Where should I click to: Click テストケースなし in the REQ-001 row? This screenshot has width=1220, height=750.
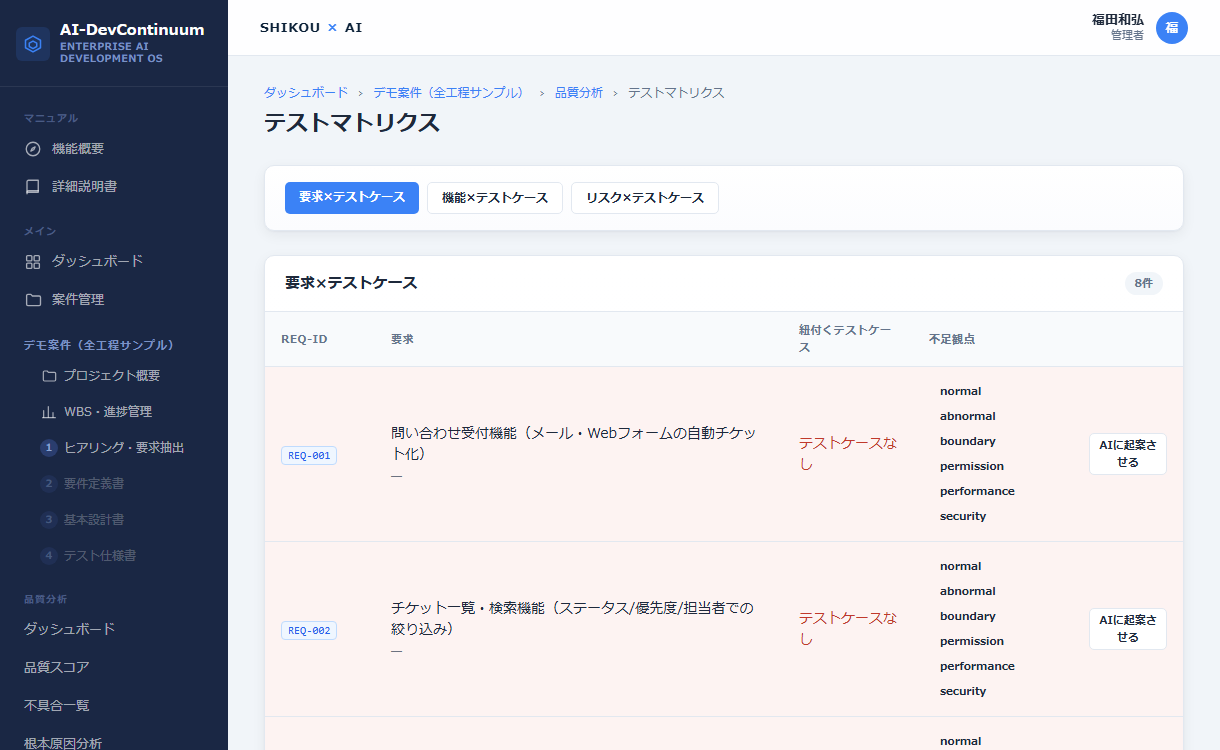(848, 454)
